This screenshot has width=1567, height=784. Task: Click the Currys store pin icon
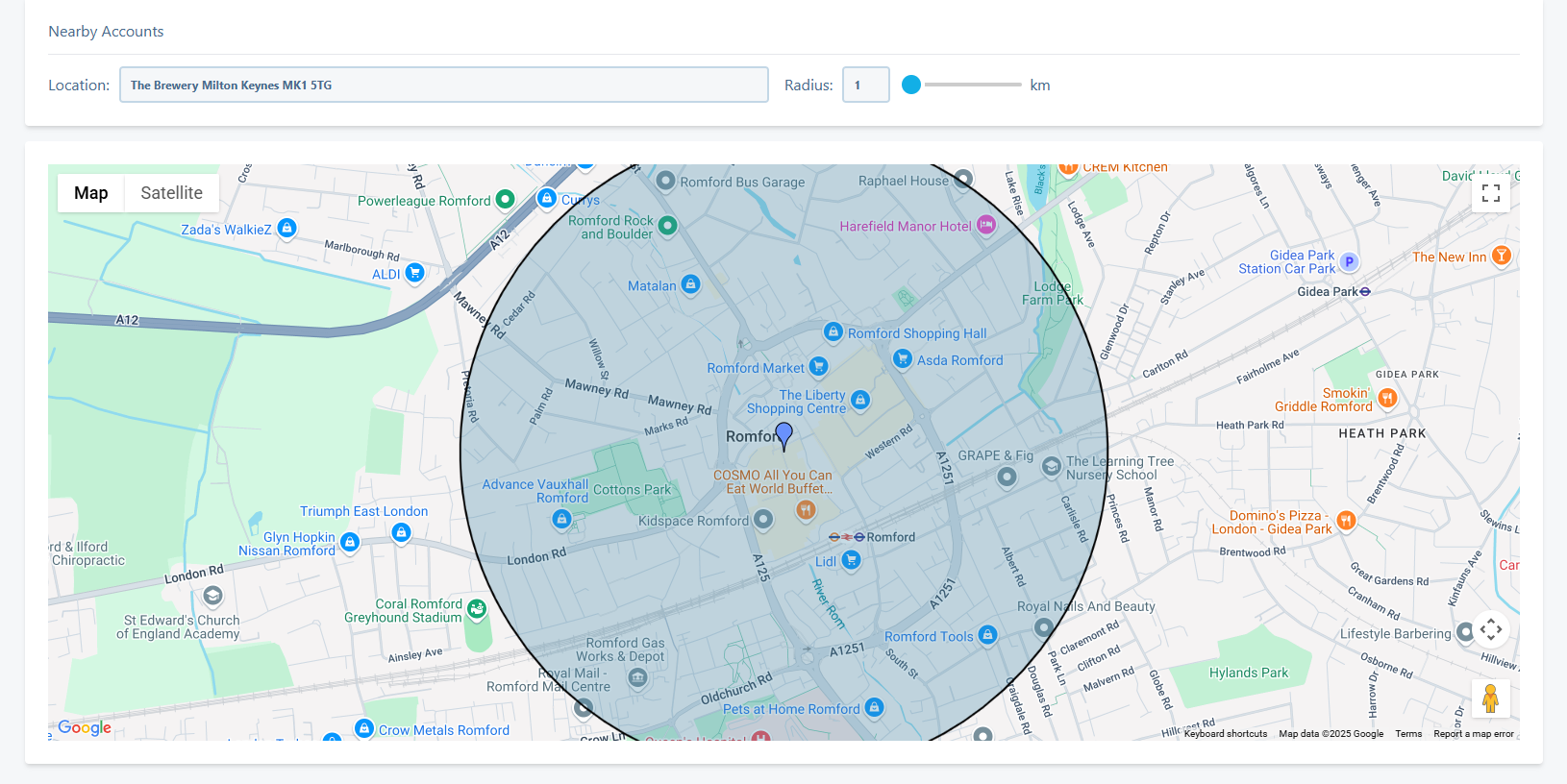click(547, 198)
